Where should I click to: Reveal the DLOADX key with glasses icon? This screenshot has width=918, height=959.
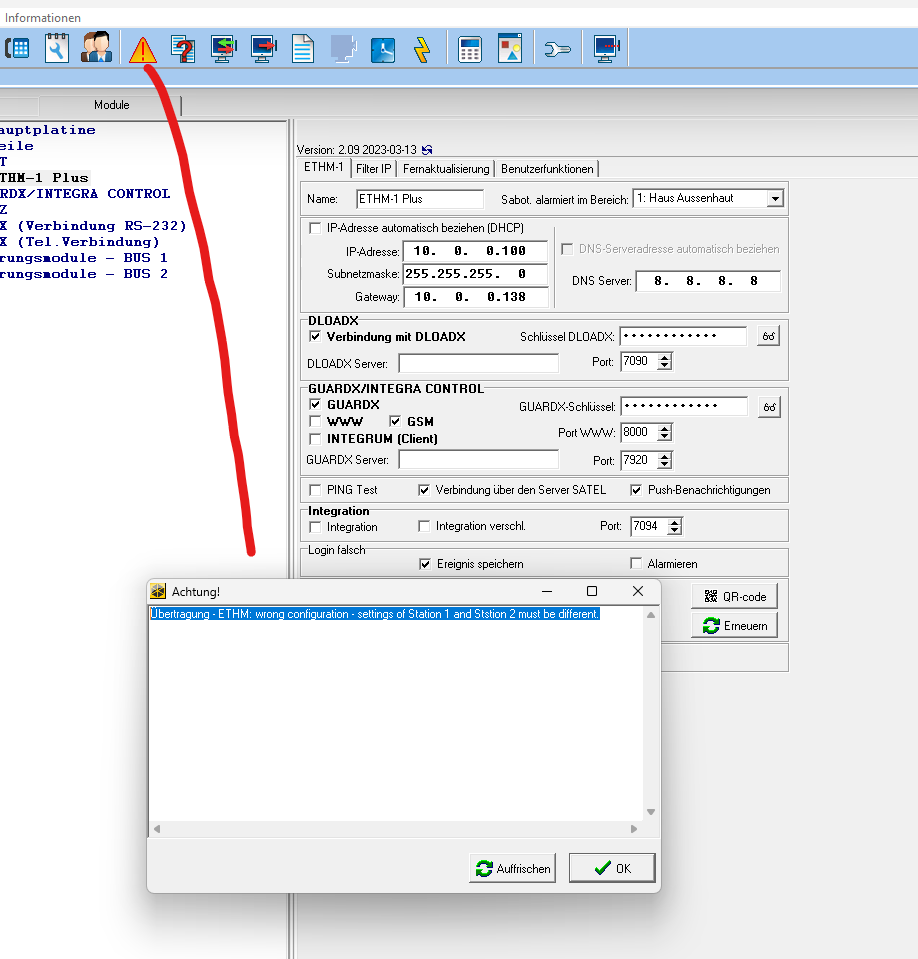tap(768, 337)
